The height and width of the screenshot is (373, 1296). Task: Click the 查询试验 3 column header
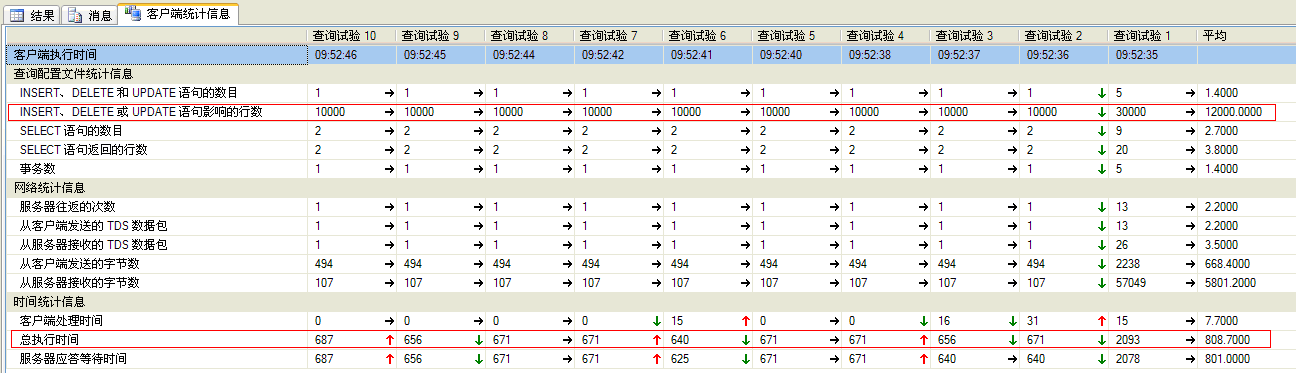974,35
